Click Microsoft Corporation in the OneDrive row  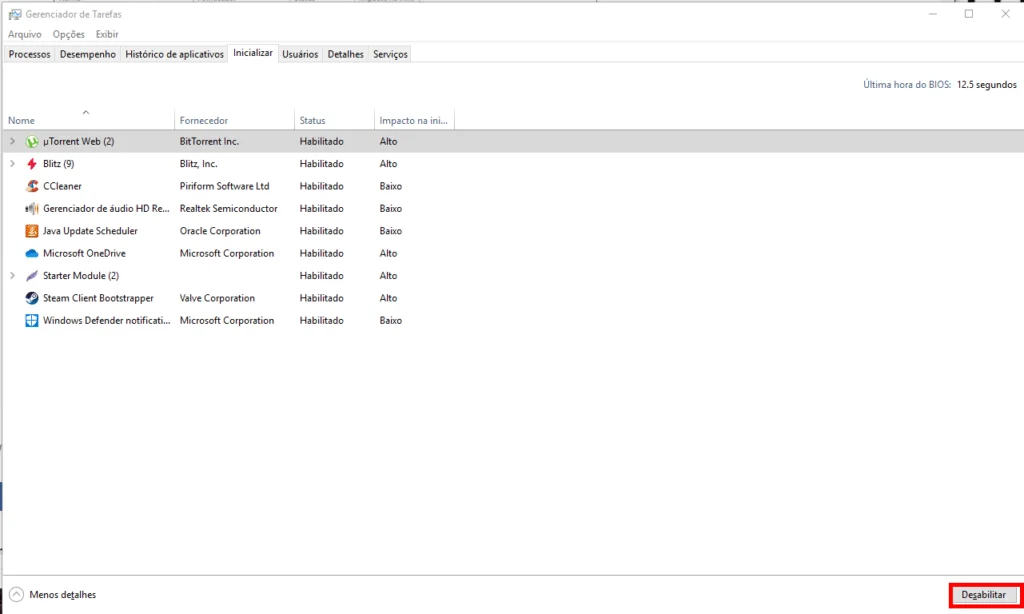[x=227, y=253]
